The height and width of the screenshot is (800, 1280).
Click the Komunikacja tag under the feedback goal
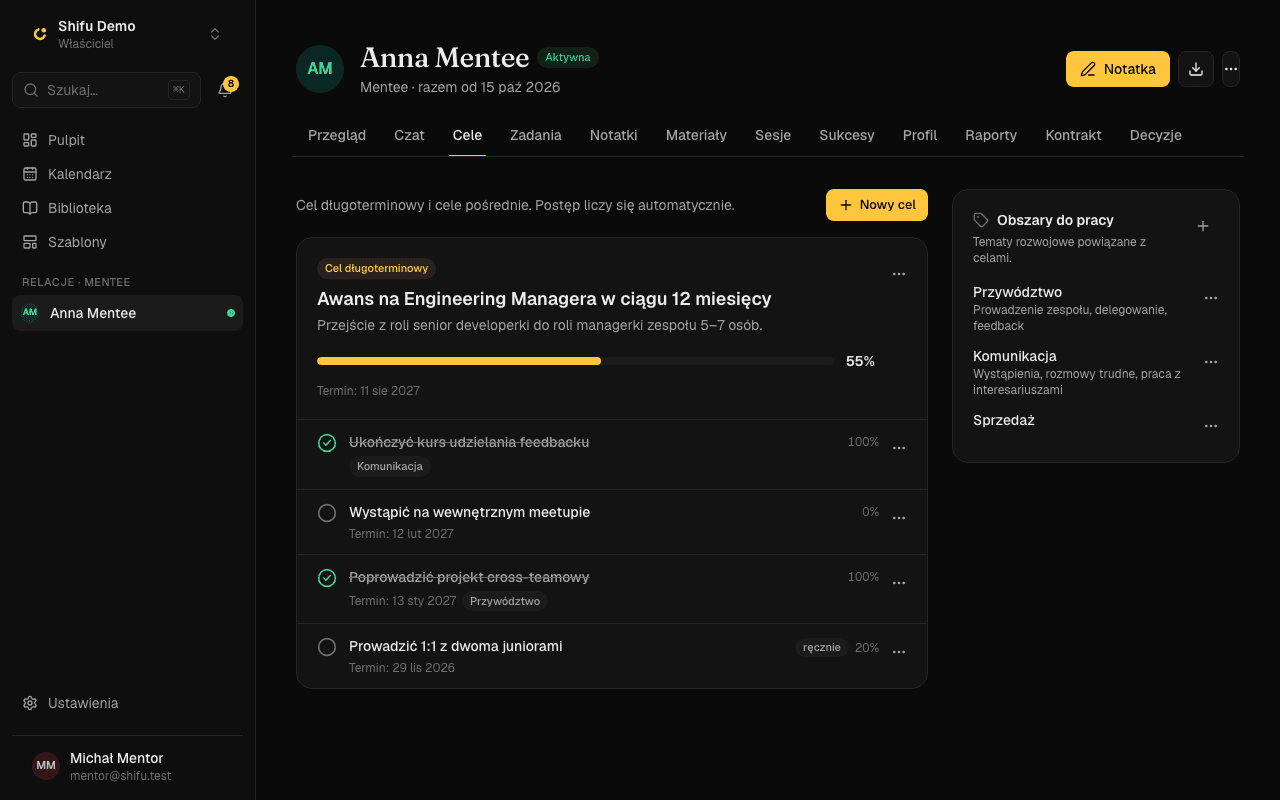point(390,466)
